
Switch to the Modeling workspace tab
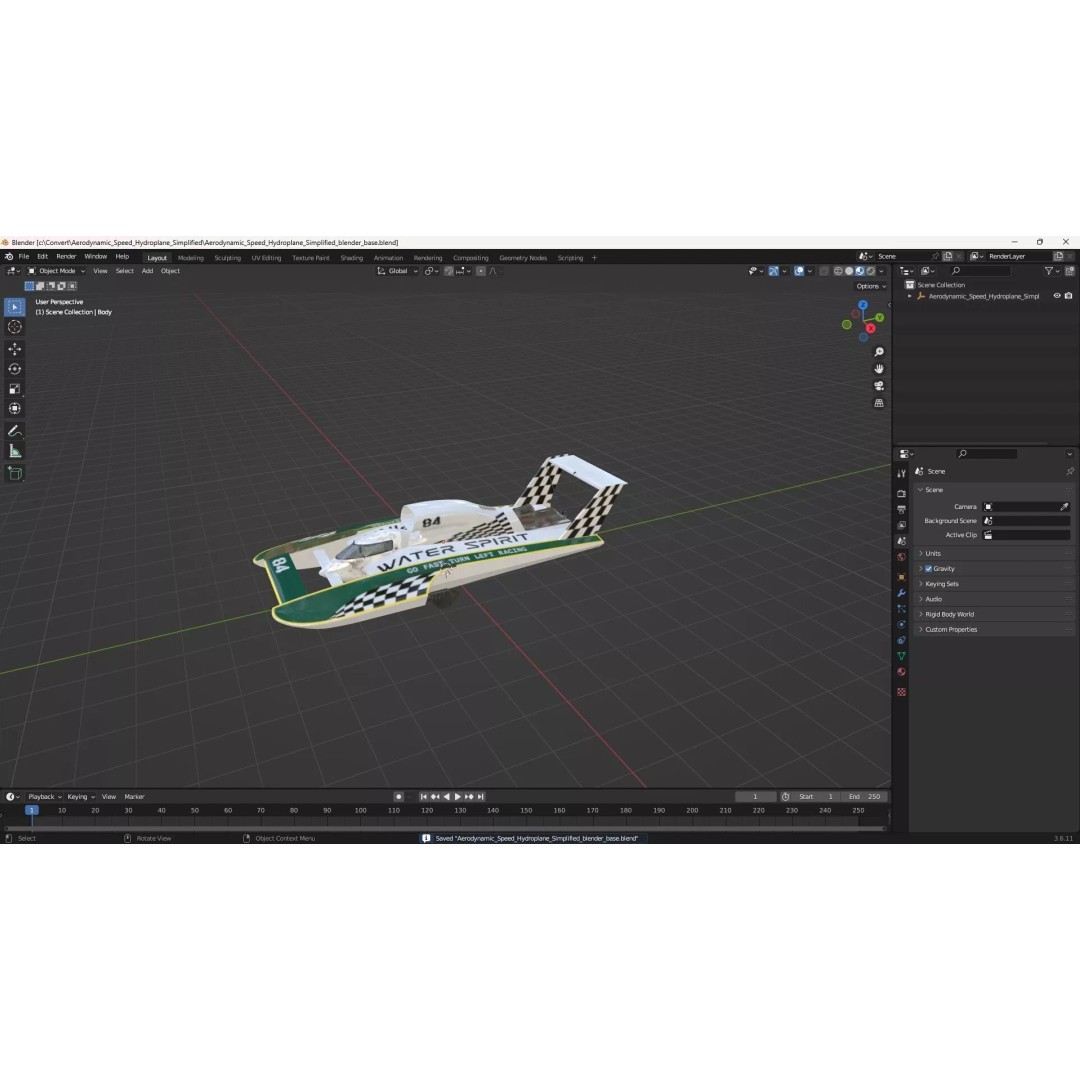[x=191, y=258]
